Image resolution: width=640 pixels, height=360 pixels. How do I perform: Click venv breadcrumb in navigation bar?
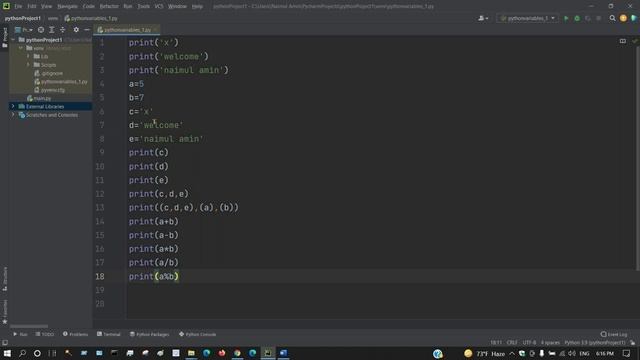point(53,18)
